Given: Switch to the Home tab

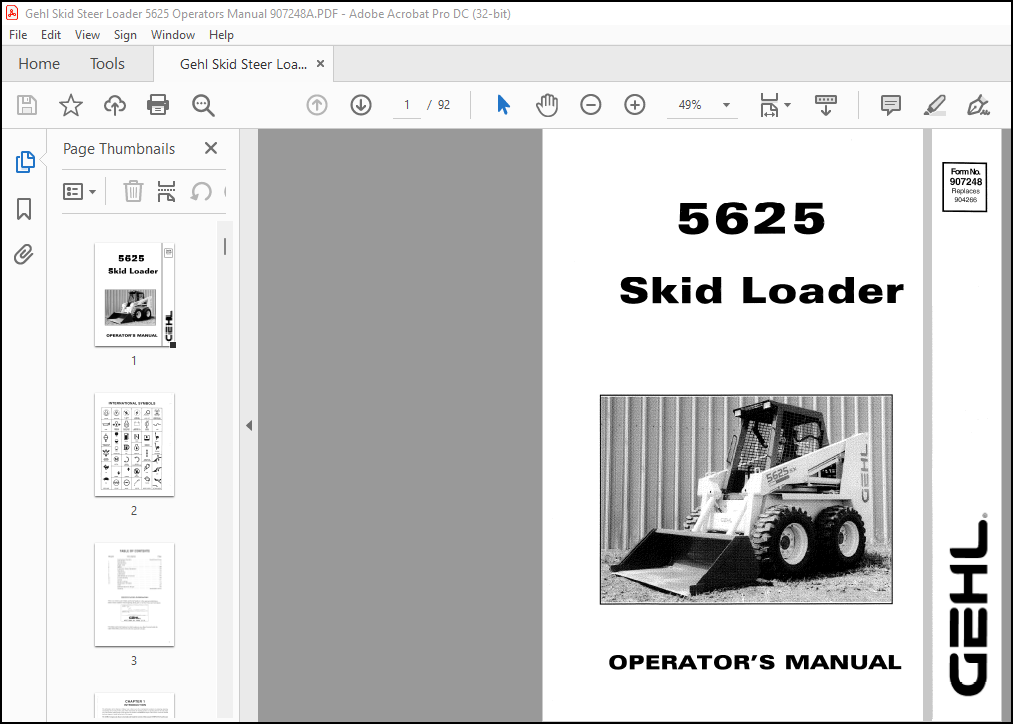Looking at the screenshot, I should 39,63.
